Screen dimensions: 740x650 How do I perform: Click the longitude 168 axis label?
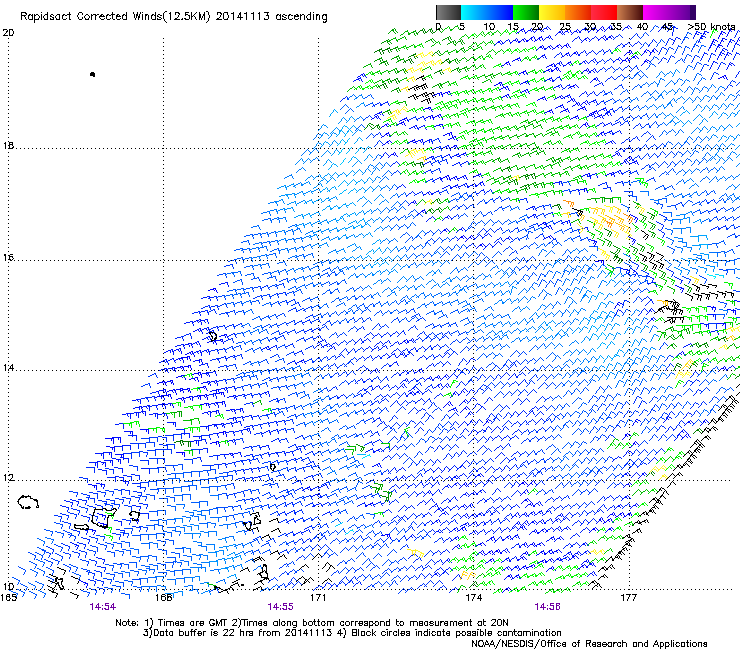pos(163,598)
